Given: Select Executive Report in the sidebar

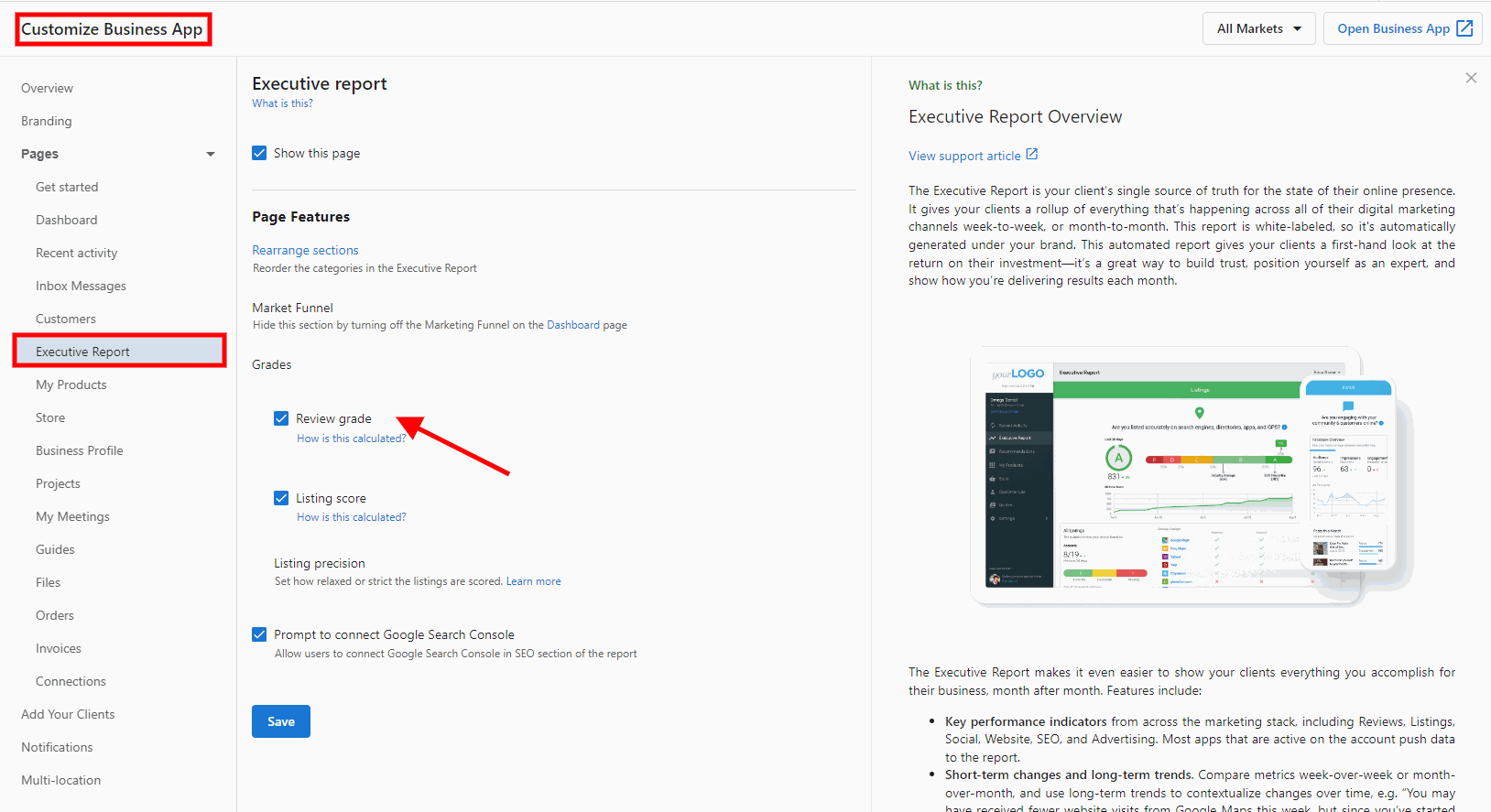Looking at the screenshot, I should [120, 352].
